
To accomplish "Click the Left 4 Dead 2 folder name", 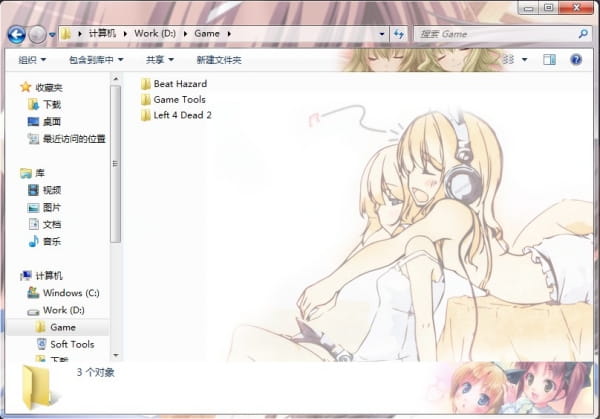I will (182, 115).
